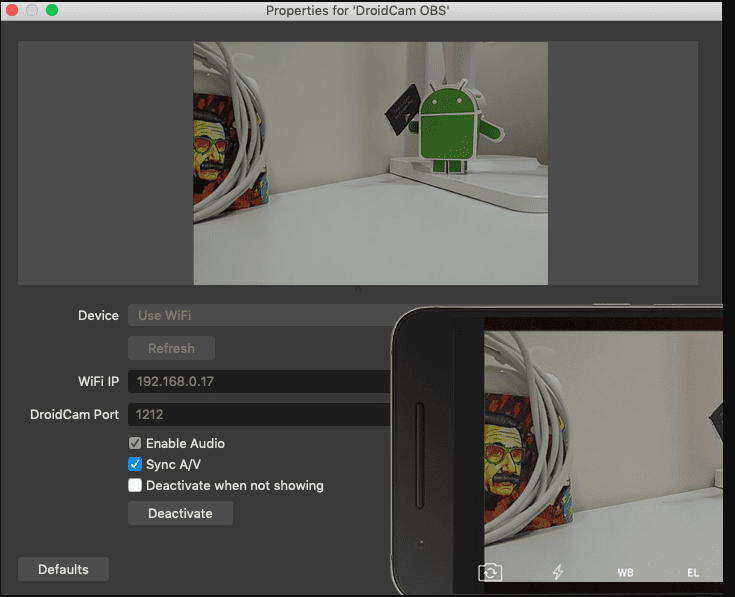Click the camera preview in properties window

(370, 163)
